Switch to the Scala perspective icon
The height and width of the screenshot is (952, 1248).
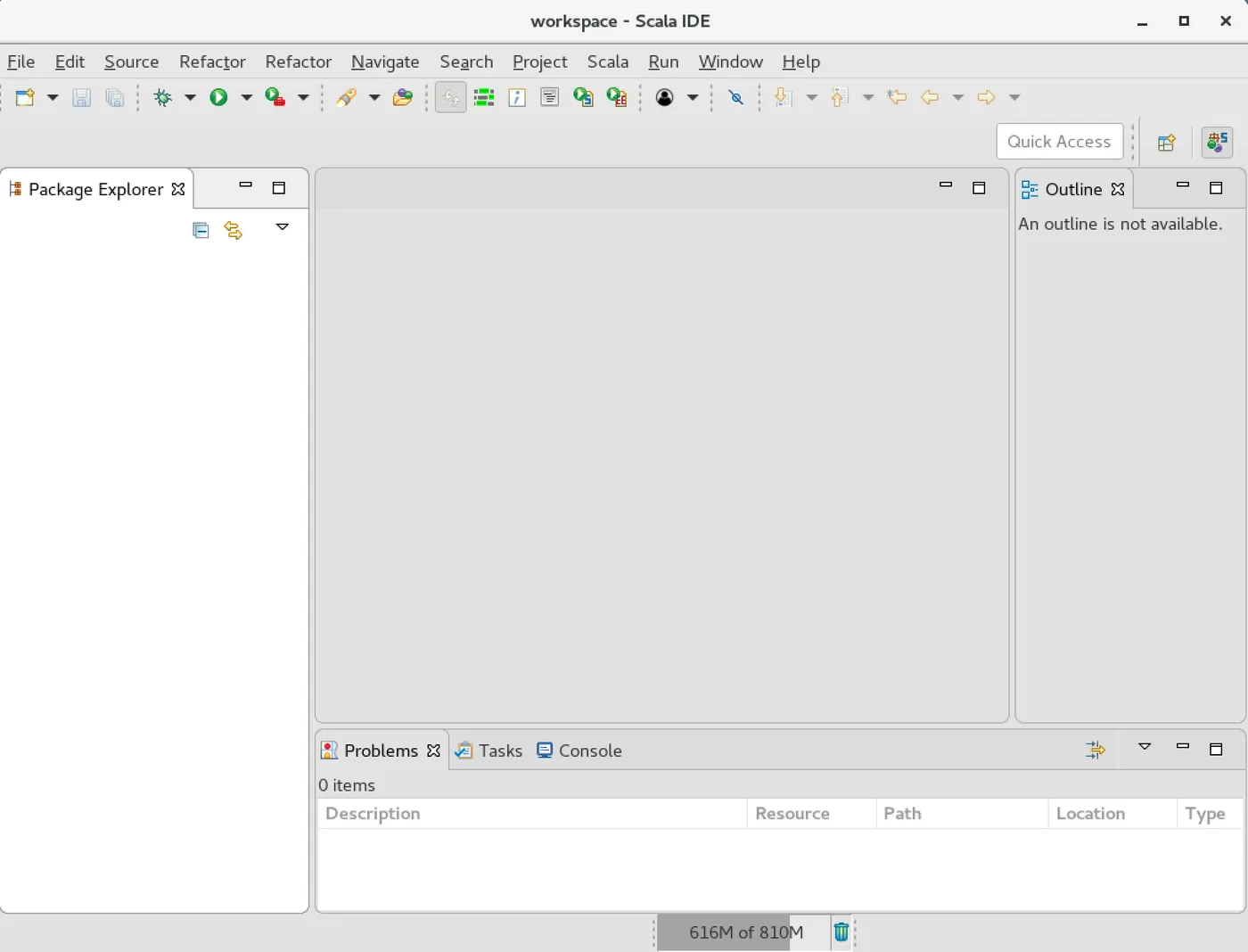(1218, 142)
